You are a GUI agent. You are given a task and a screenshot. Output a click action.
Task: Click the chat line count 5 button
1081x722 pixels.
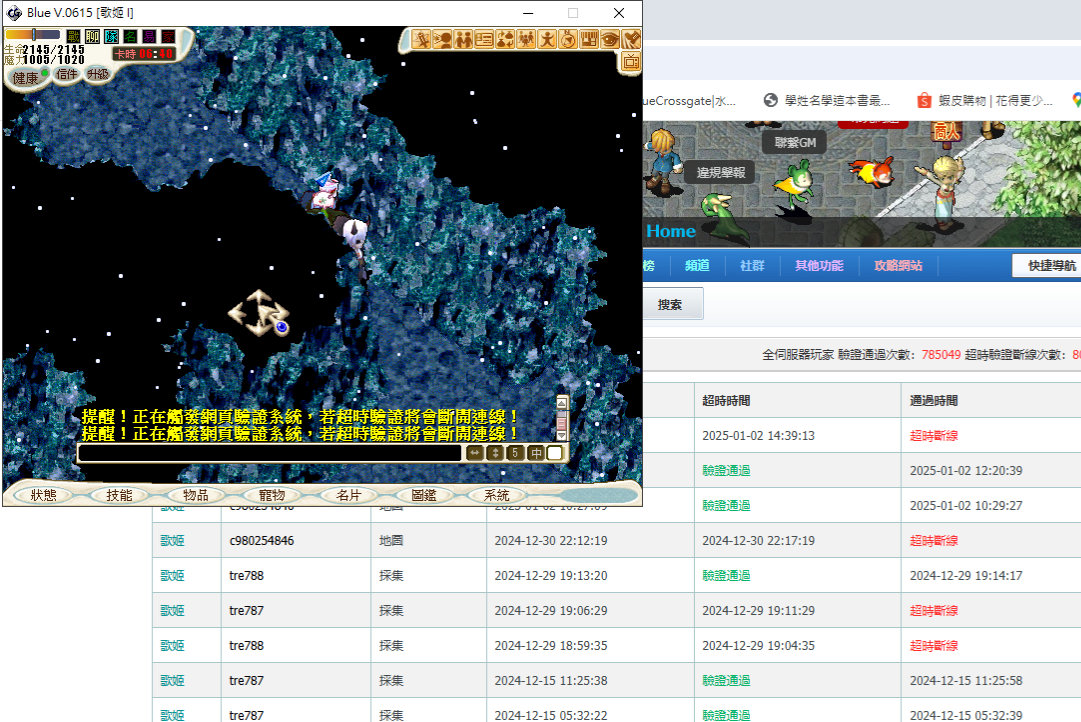coord(515,453)
